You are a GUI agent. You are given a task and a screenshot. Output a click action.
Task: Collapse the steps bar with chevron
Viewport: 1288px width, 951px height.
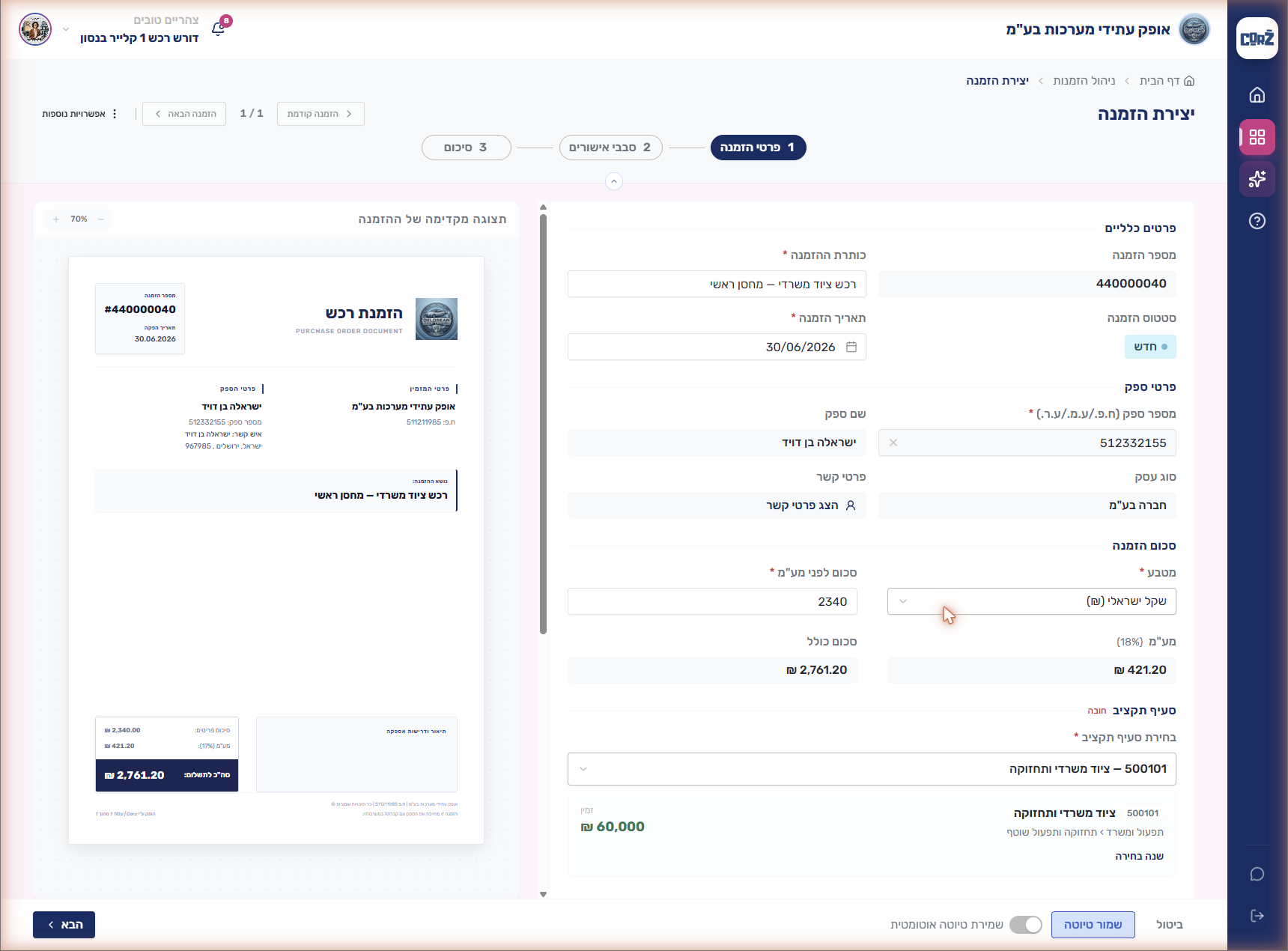pyautogui.click(x=614, y=181)
